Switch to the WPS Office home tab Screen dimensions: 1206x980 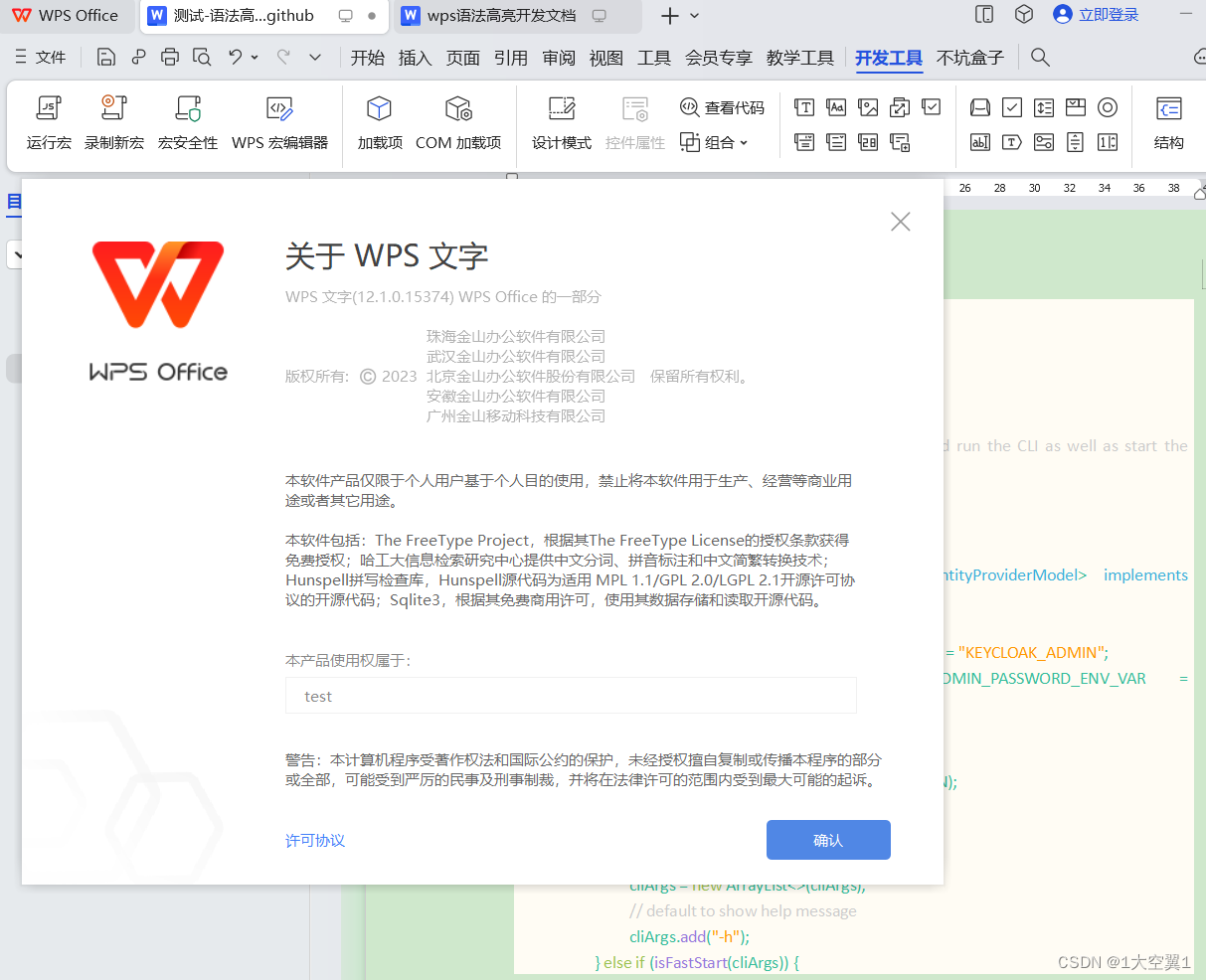point(66,15)
